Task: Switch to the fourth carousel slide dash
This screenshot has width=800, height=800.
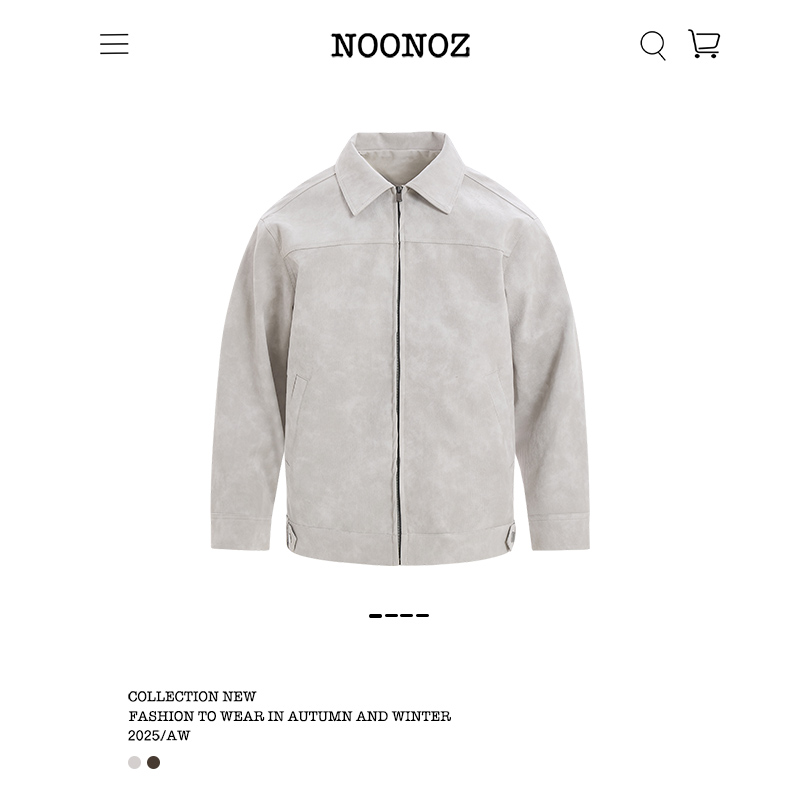Action: [422, 616]
